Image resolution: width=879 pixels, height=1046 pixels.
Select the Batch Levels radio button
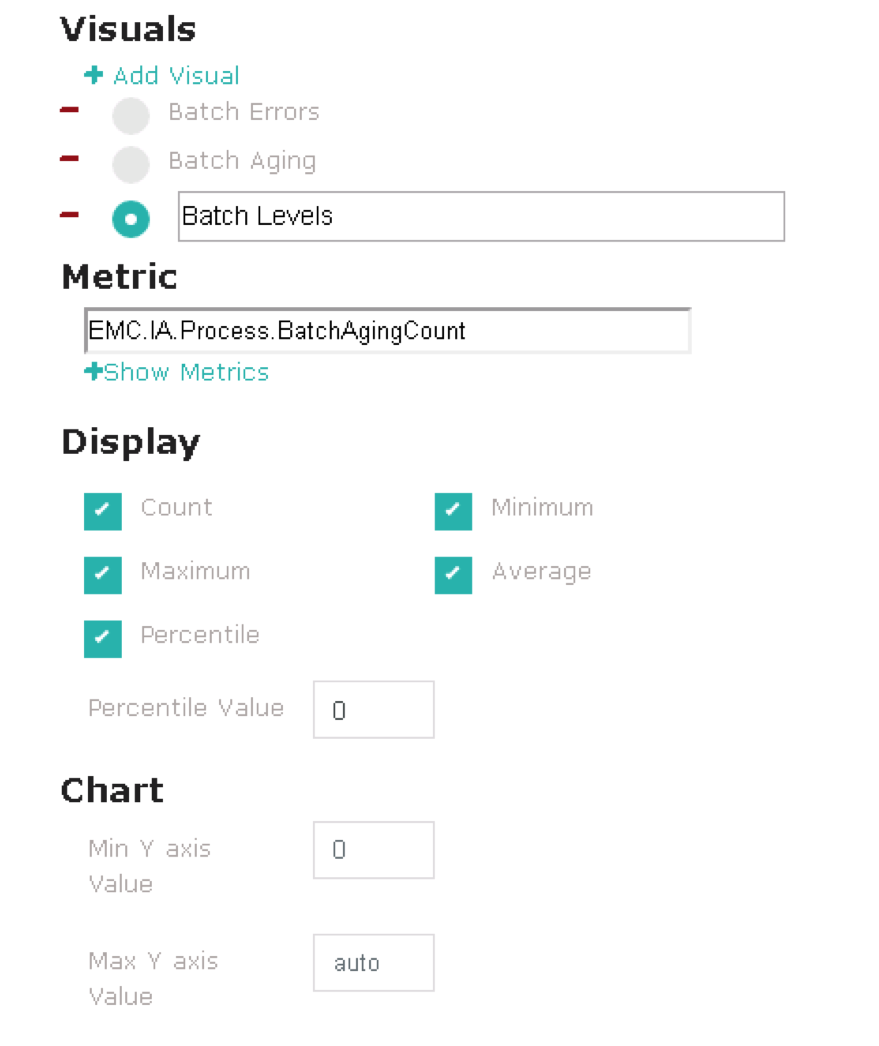[131, 219]
